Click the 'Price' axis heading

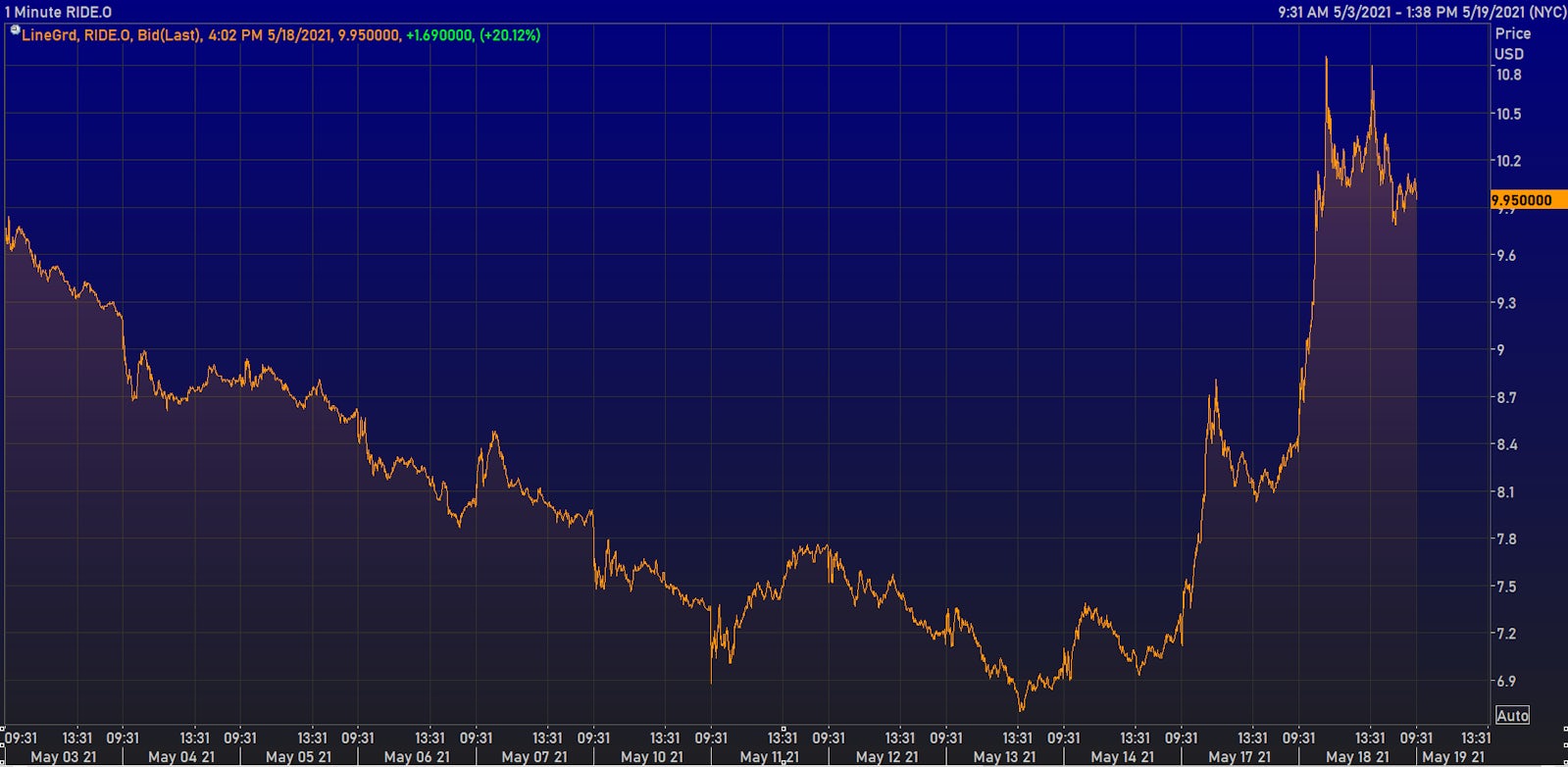[x=1512, y=33]
